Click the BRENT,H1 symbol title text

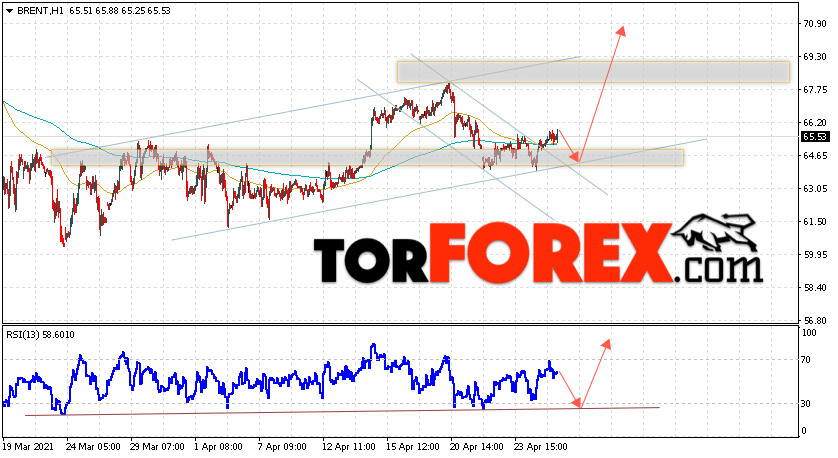40,11
